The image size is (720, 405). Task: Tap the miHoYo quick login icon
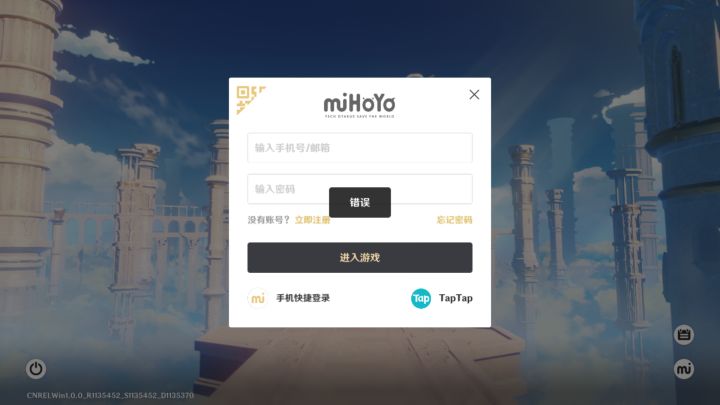pyautogui.click(x=258, y=298)
